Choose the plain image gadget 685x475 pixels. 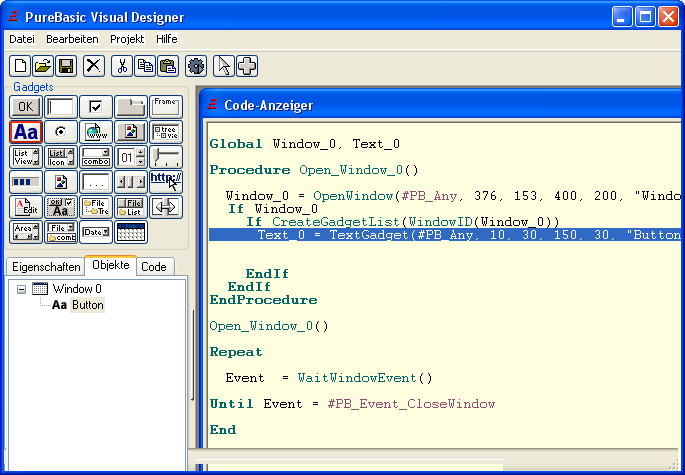click(61, 182)
